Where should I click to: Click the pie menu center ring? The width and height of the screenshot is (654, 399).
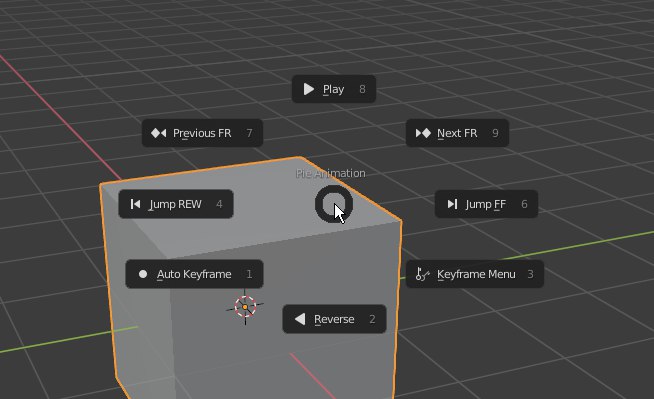[x=334, y=204]
